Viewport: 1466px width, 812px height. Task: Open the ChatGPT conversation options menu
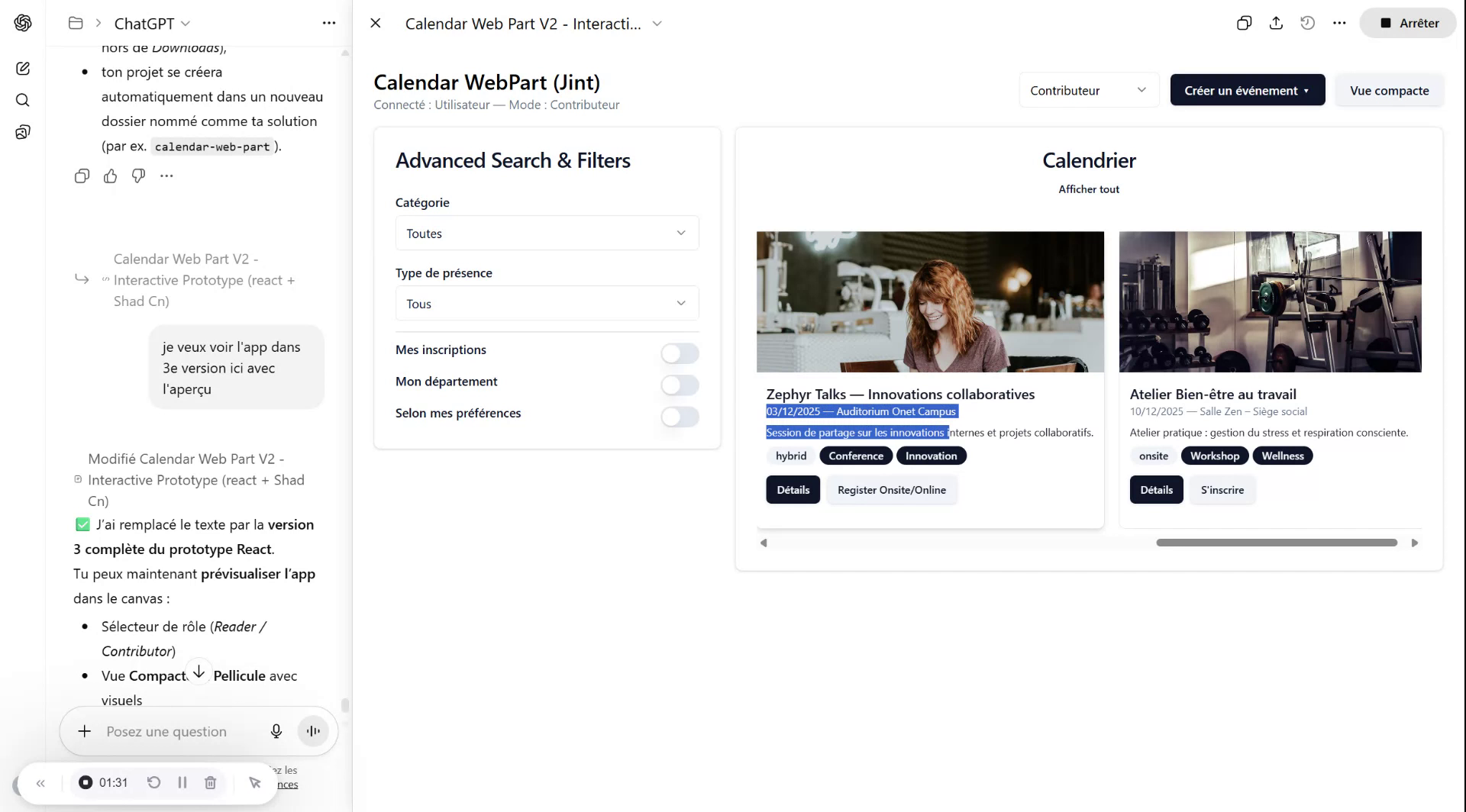[x=329, y=23]
